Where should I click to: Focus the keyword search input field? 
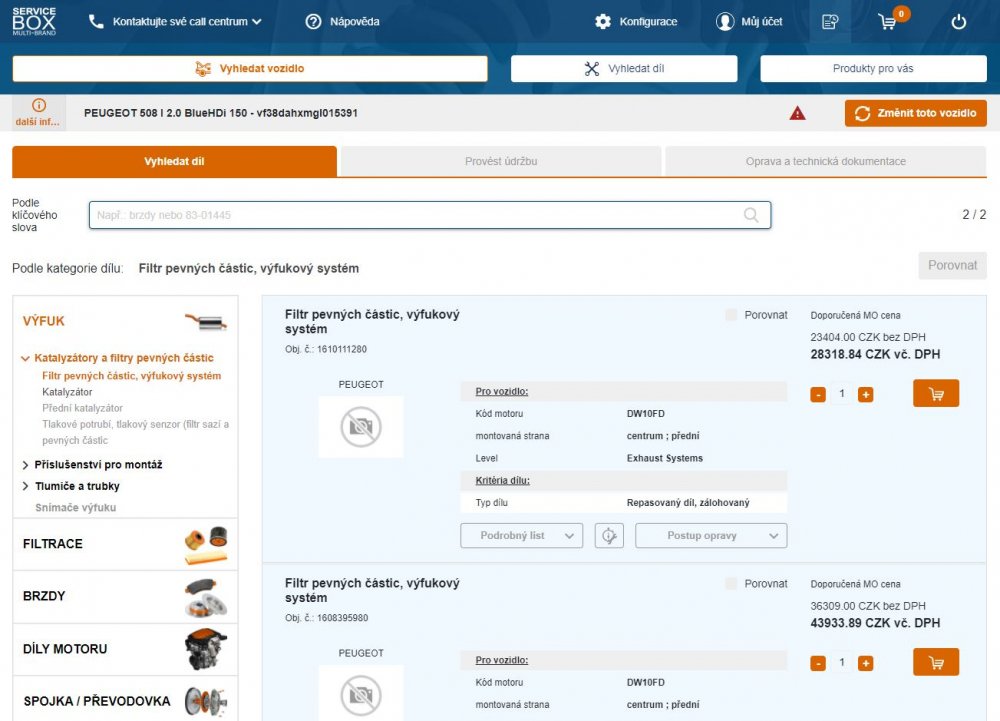pyautogui.click(x=430, y=215)
